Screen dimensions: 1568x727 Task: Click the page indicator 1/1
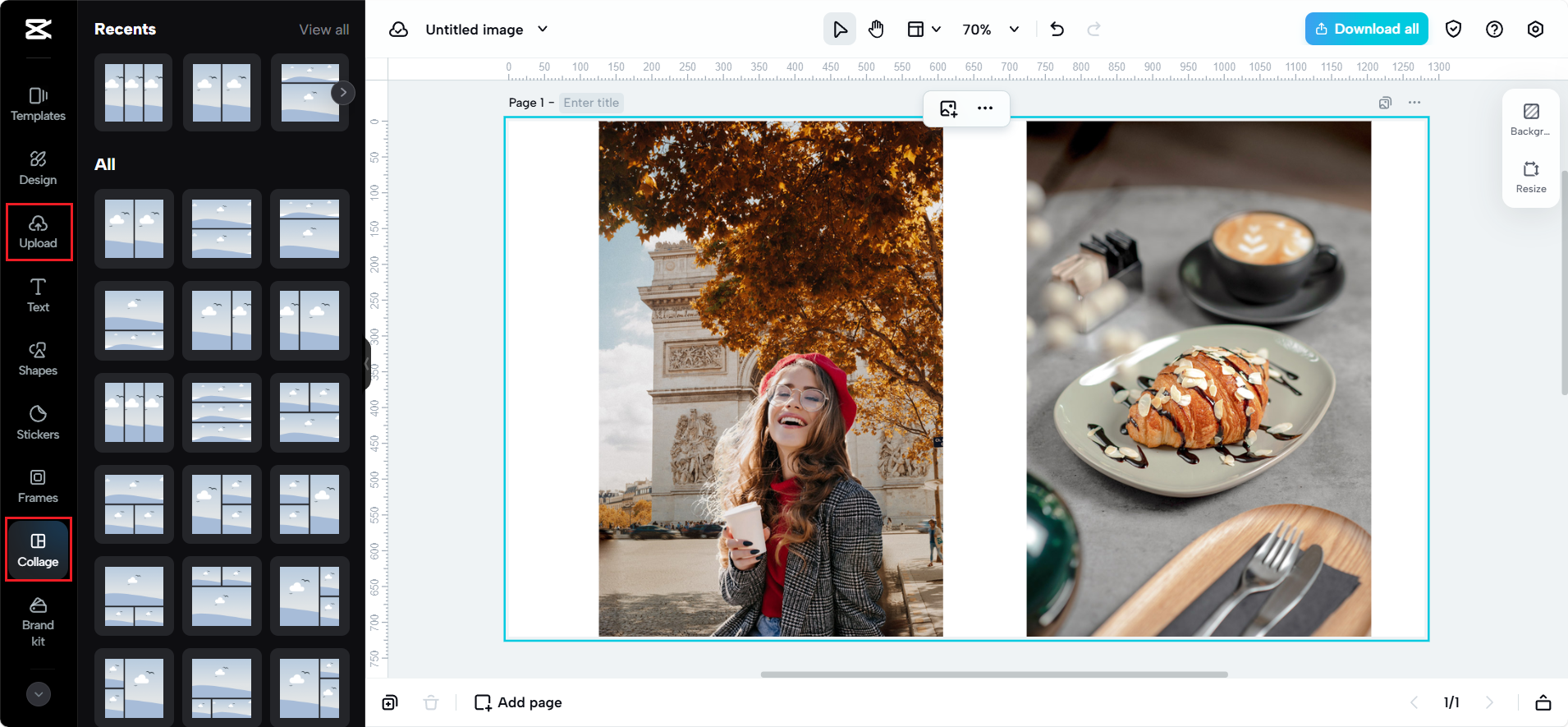(x=1451, y=702)
